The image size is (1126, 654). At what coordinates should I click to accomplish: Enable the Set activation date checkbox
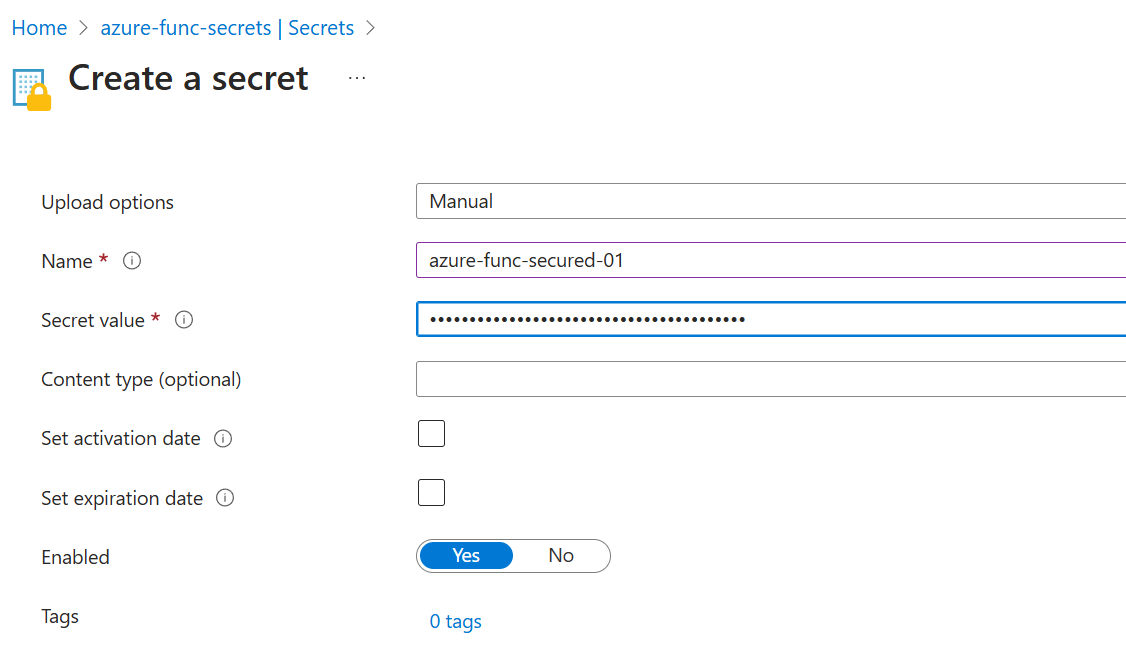(x=431, y=434)
